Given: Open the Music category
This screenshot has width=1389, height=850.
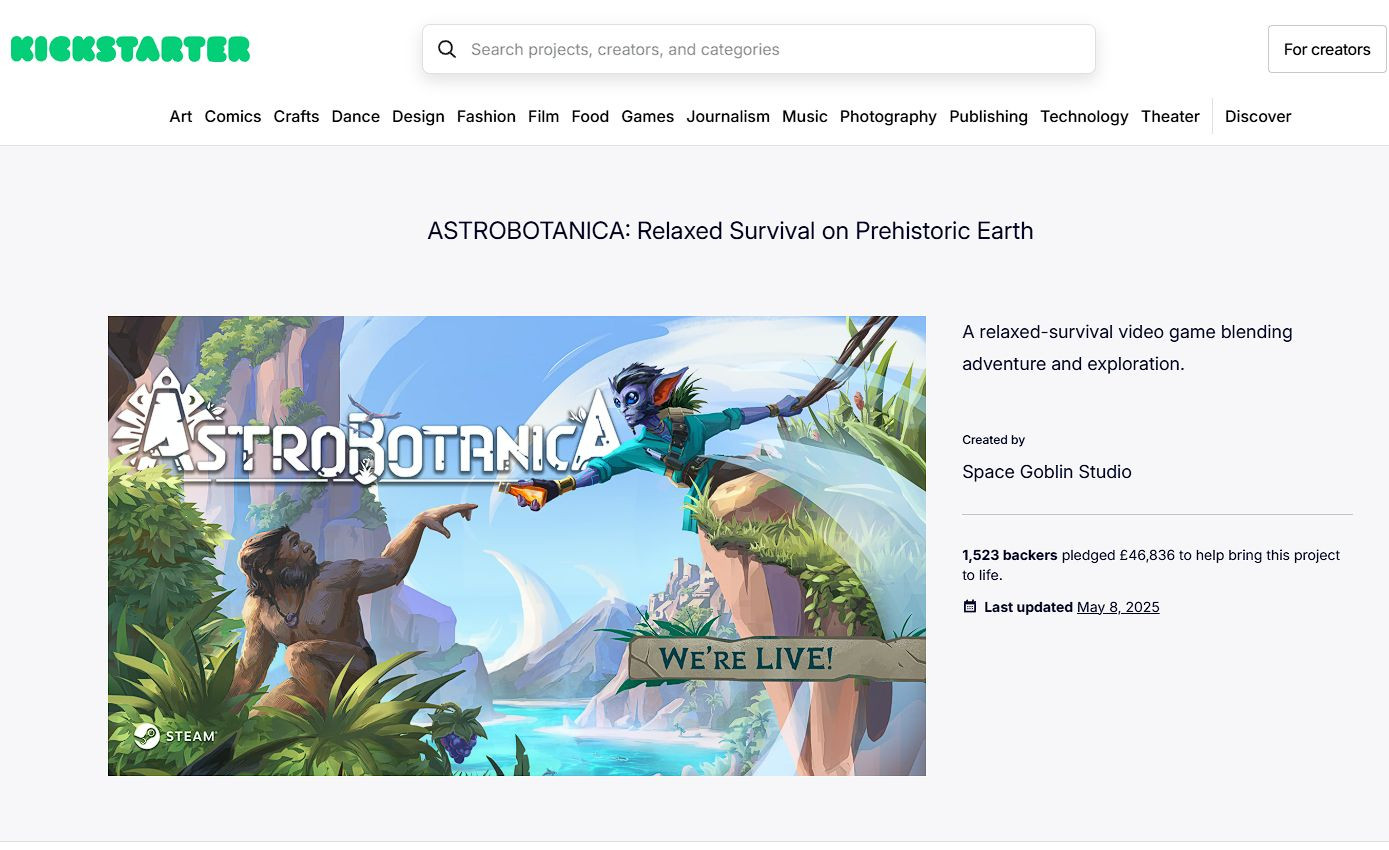Looking at the screenshot, I should click(x=805, y=116).
